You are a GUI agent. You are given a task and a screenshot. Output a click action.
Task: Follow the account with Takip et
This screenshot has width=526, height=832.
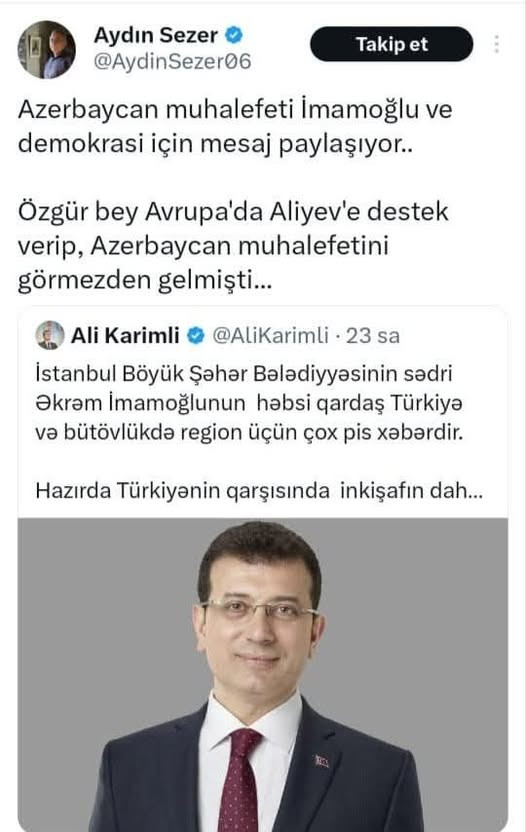click(391, 44)
